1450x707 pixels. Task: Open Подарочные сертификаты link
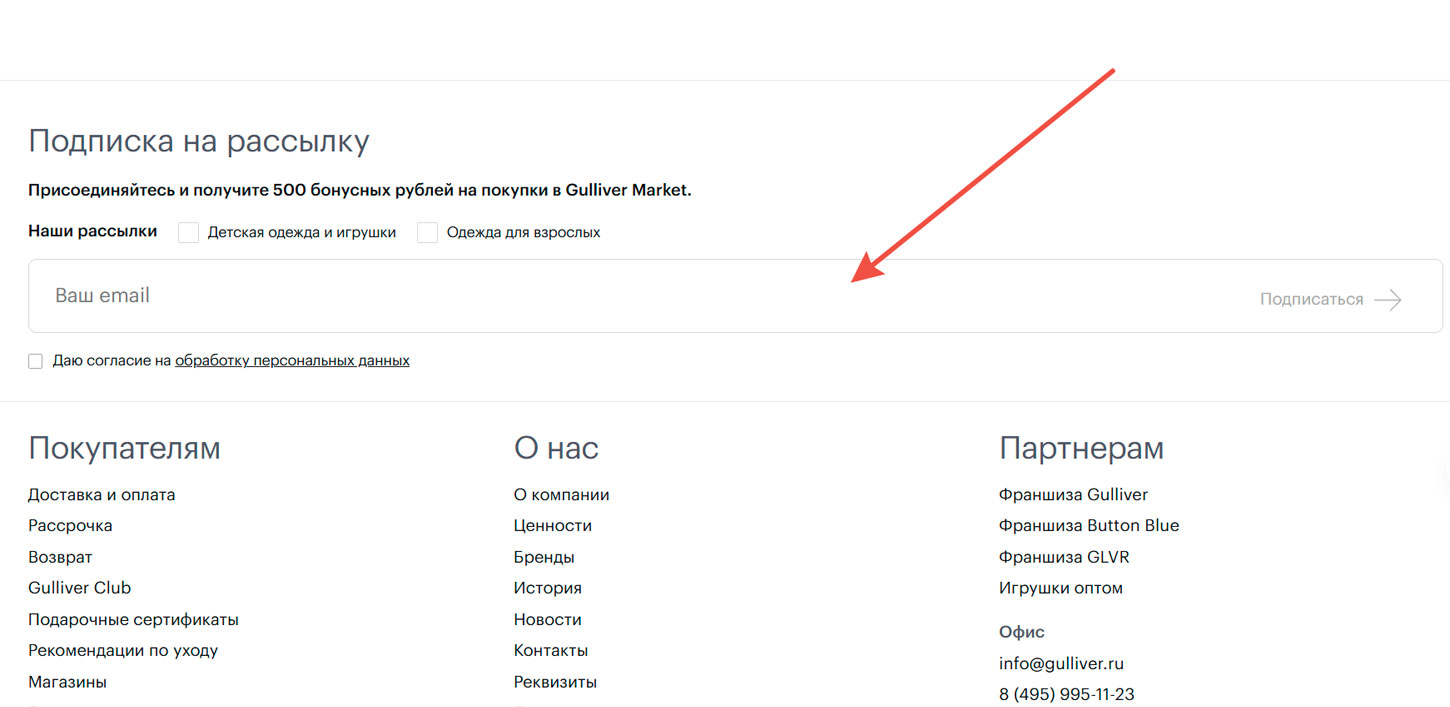coord(133,620)
